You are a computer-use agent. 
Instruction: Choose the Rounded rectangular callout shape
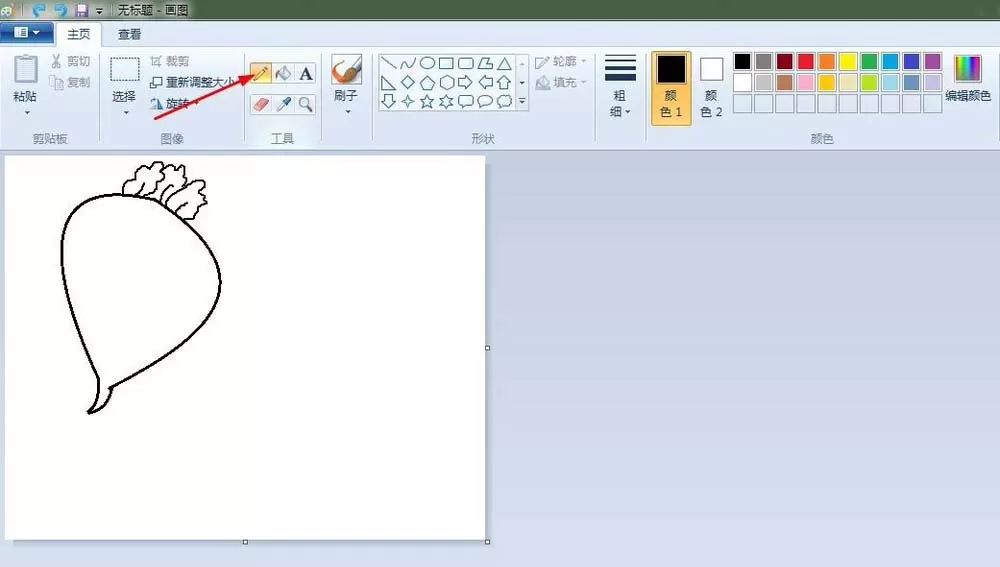(466, 101)
